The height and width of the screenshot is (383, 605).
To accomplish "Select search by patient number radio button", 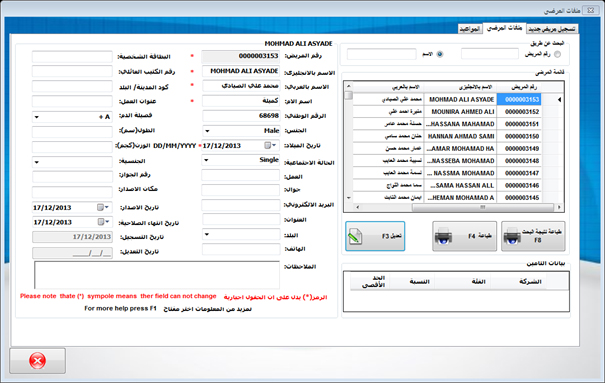I will 557,54.
